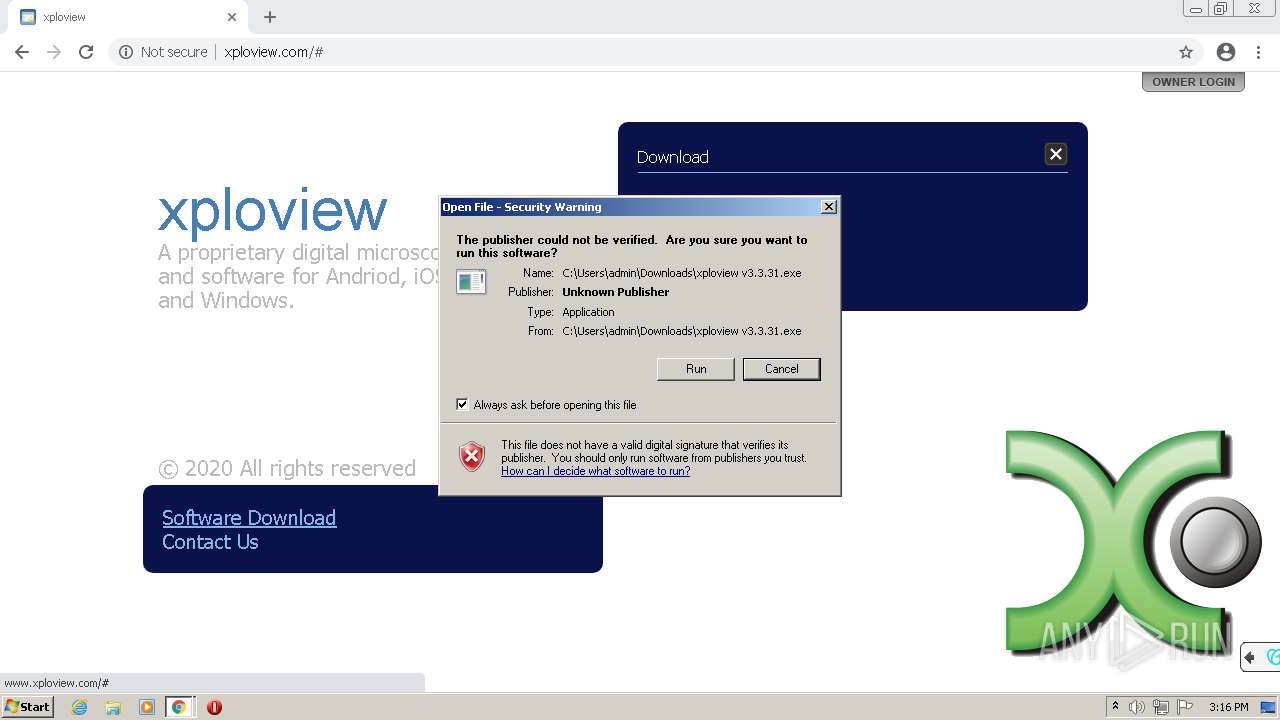Open a new browser tab
The image size is (1280, 720).
point(270,17)
